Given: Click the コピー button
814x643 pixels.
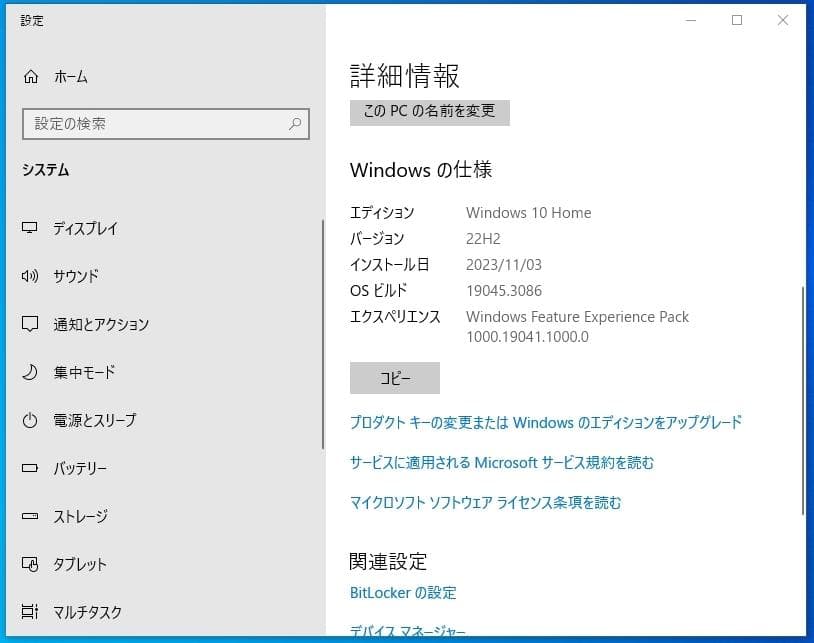Looking at the screenshot, I should [x=395, y=378].
